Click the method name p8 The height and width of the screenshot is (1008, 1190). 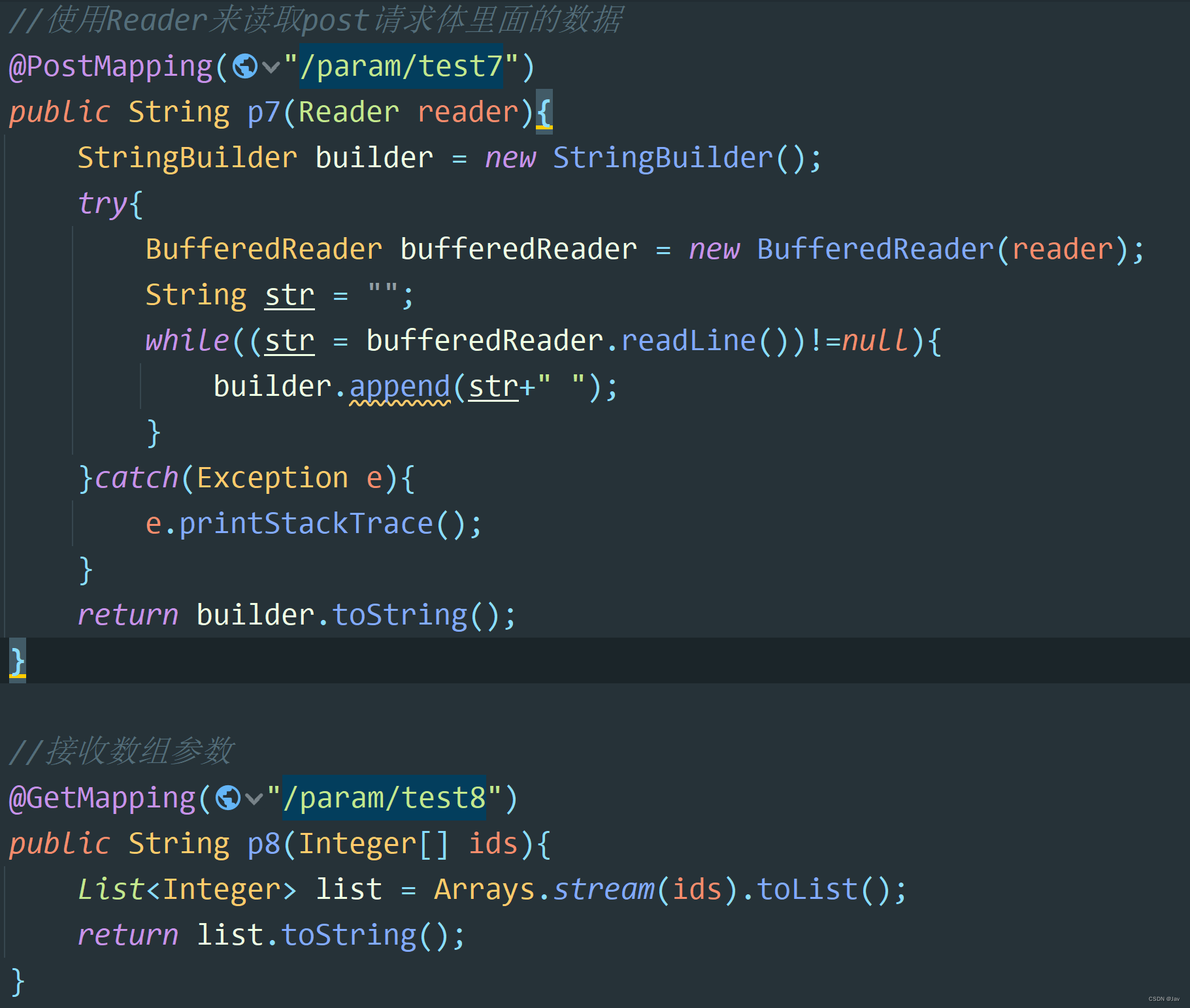coord(265,843)
